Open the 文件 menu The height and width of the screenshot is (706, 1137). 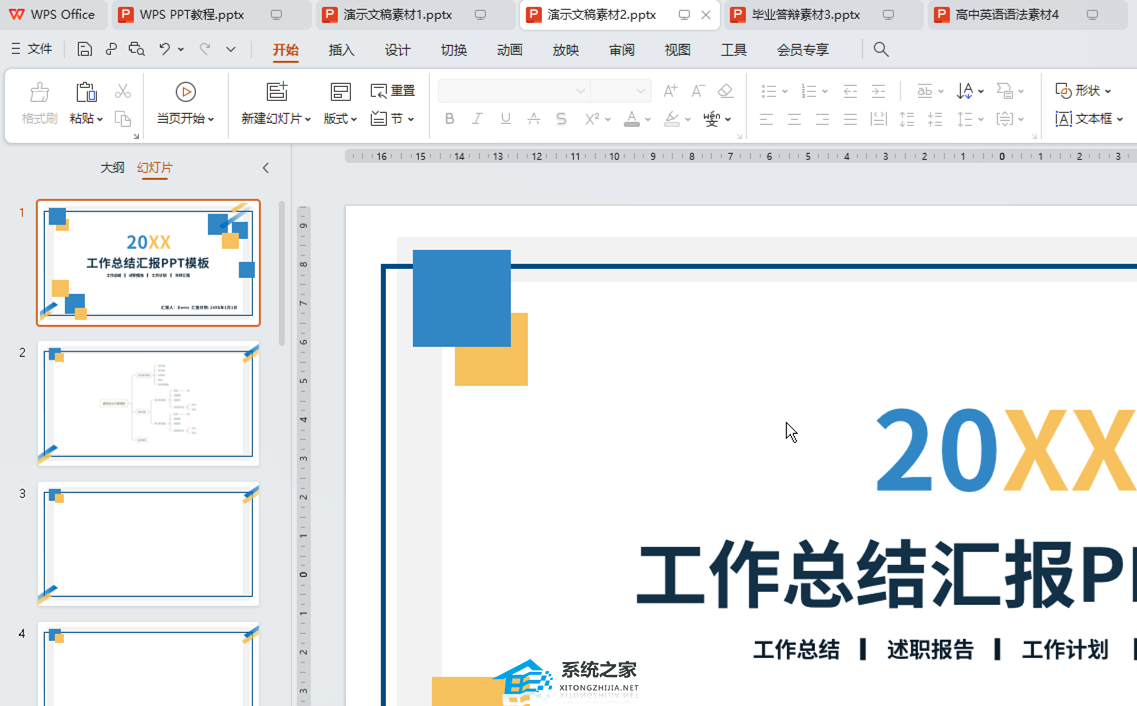(x=31, y=49)
